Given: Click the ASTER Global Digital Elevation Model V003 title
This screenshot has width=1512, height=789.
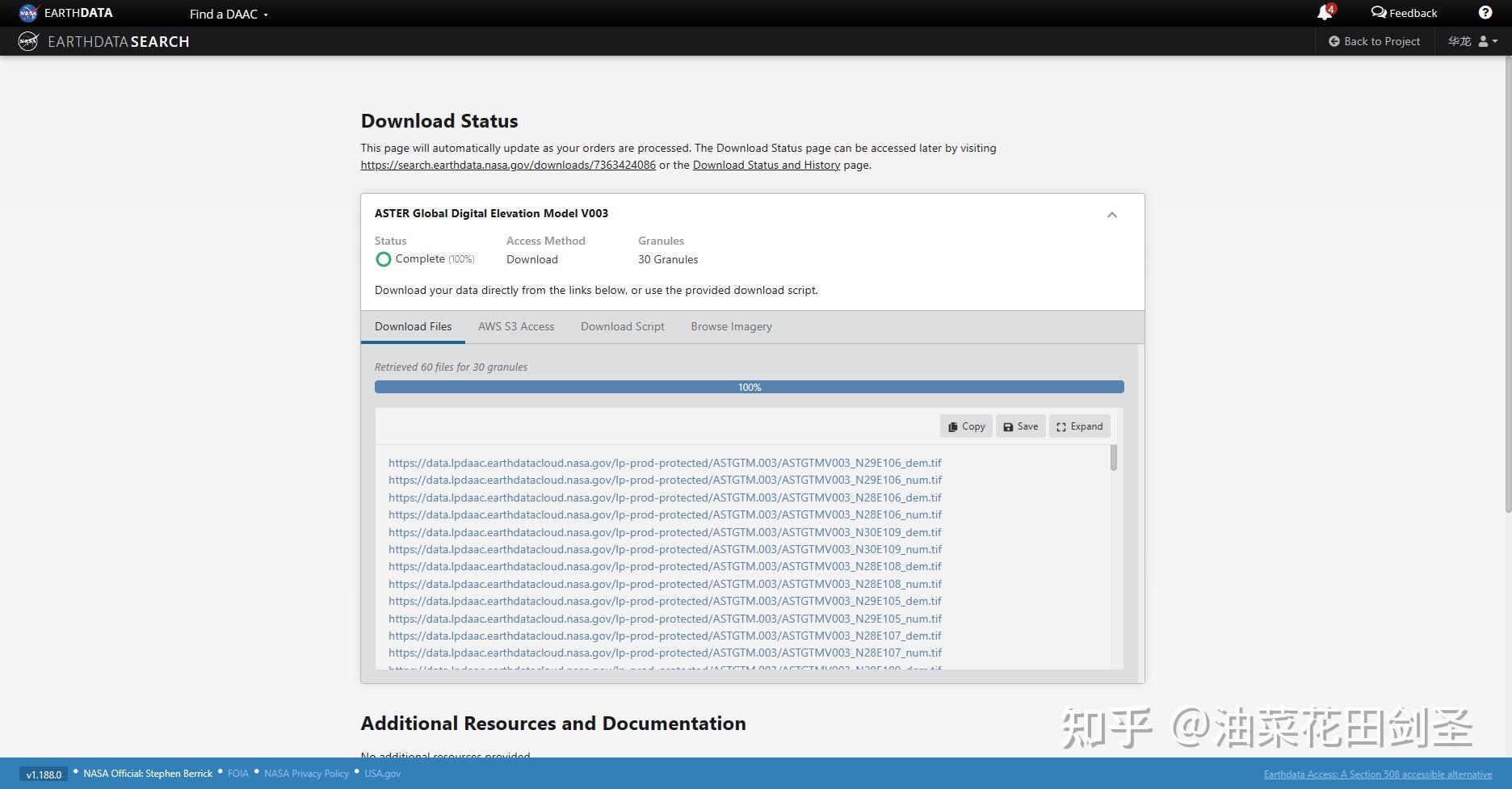Looking at the screenshot, I should pyautogui.click(x=491, y=213).
